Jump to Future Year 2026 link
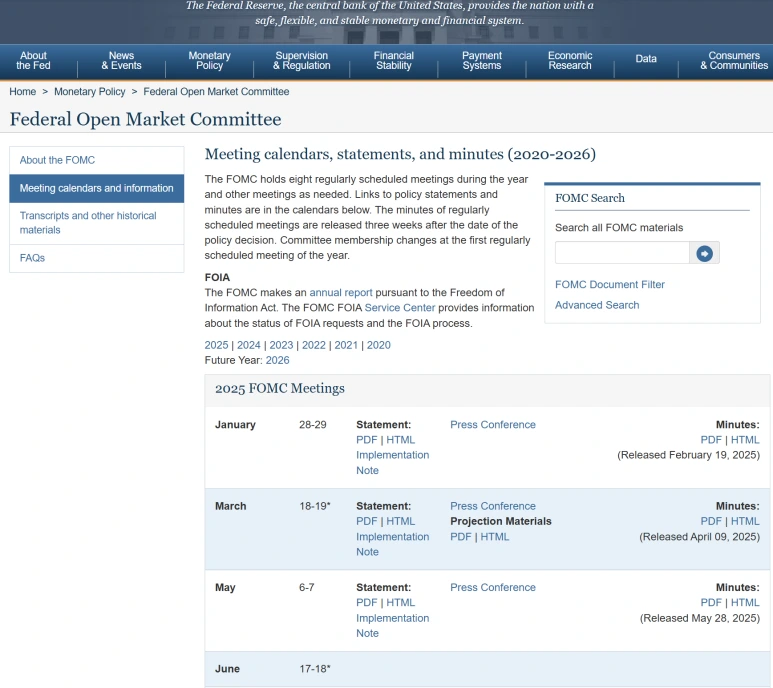 pyautogui.click(x=278, y=360)
